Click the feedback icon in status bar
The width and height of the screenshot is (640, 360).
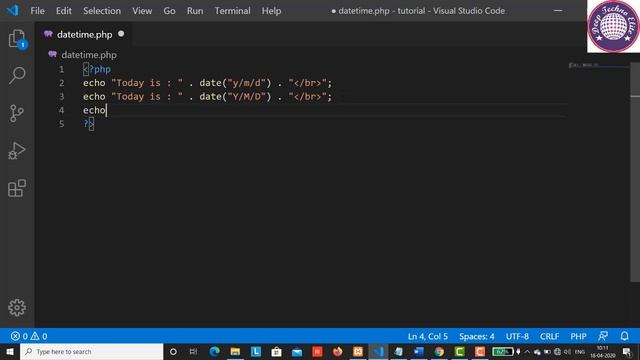[603, 336]
